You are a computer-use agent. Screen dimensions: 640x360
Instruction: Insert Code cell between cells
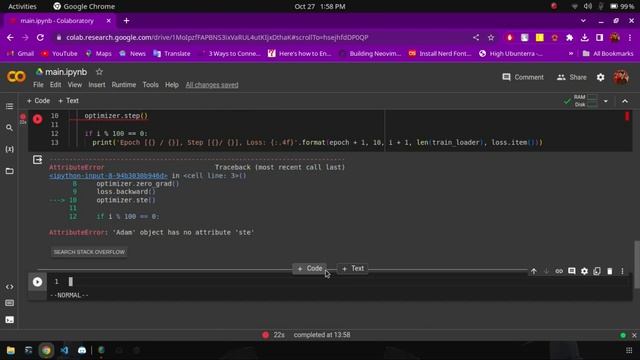[x=310, y=269]
